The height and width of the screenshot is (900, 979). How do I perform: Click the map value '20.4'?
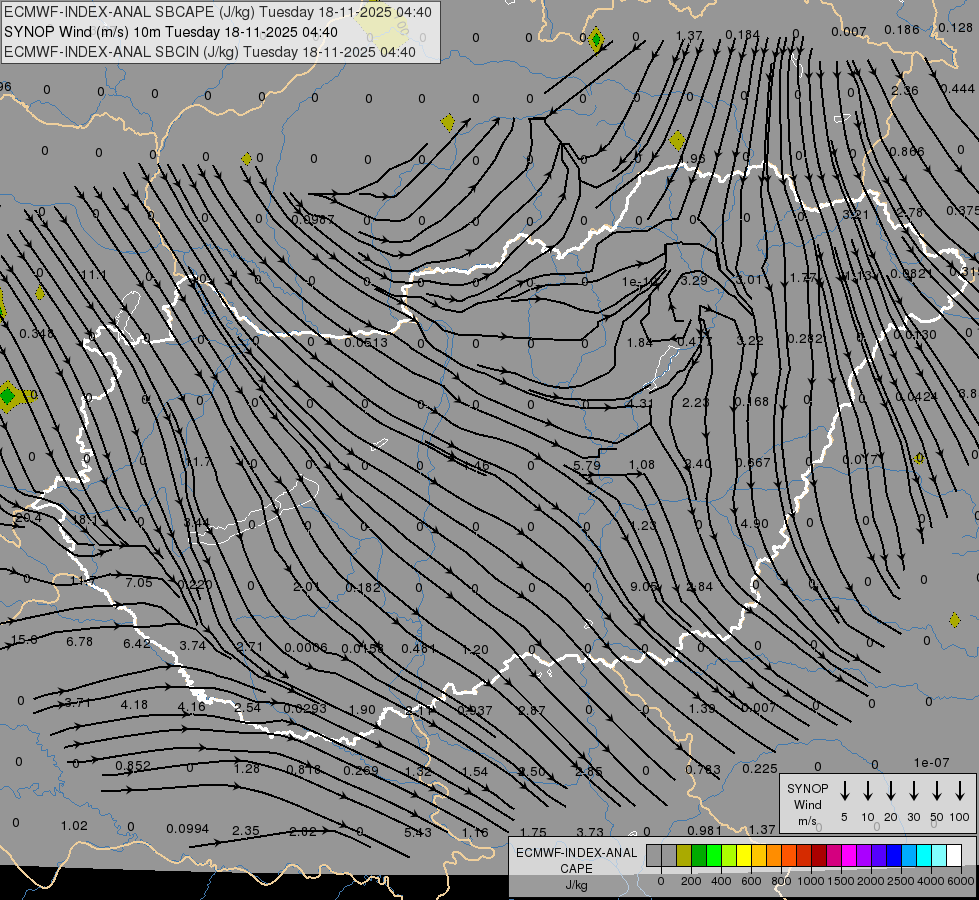29,518
